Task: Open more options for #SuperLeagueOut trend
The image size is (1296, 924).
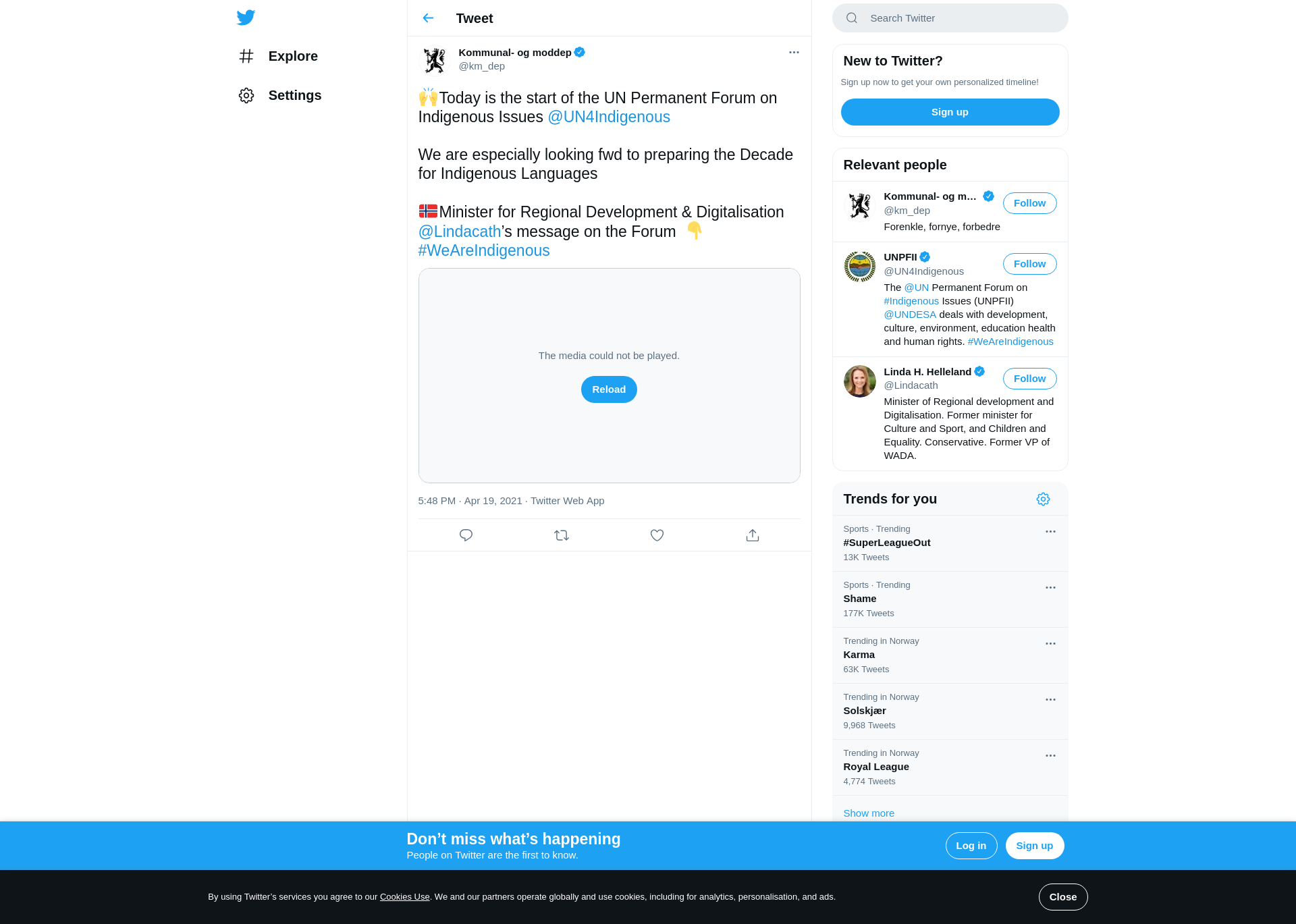Action: [1050, 531]
